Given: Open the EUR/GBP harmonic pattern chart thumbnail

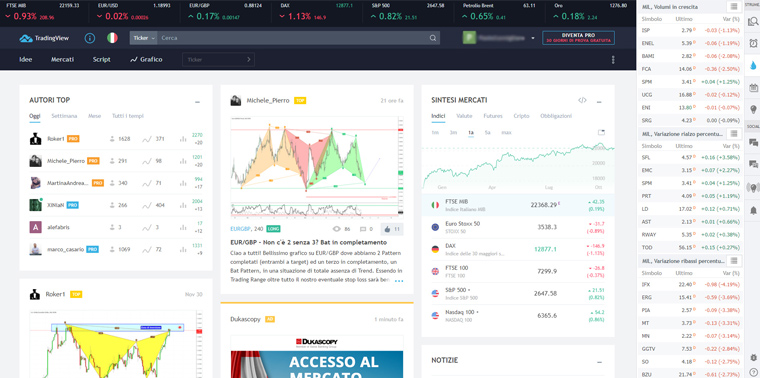Looking at the screenshot, I should (317, 168).
